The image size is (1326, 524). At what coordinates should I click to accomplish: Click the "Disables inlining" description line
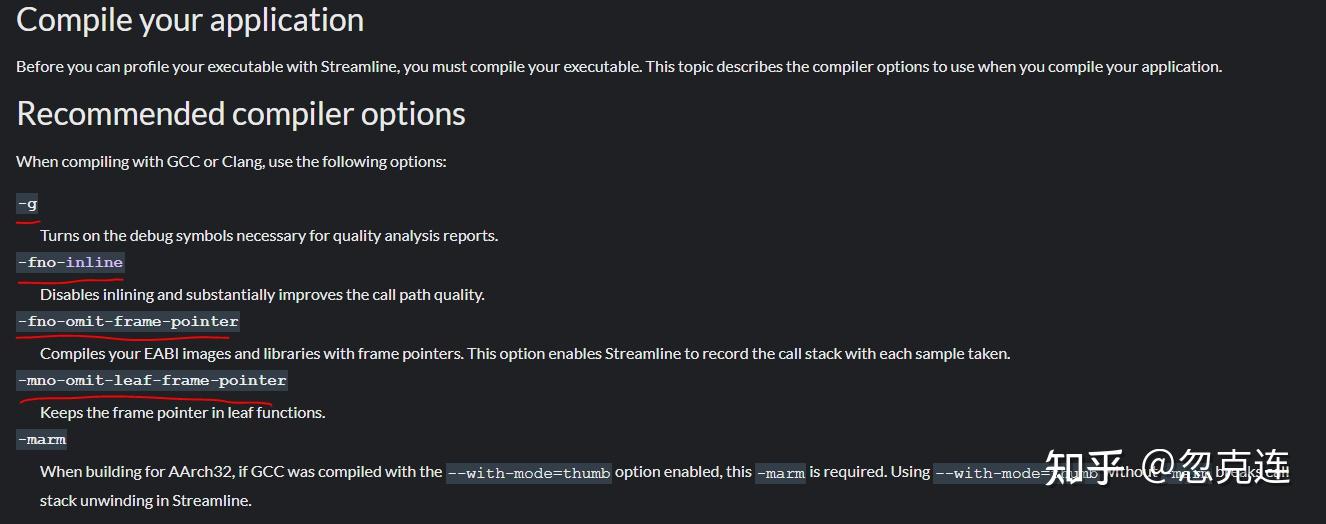262,295
